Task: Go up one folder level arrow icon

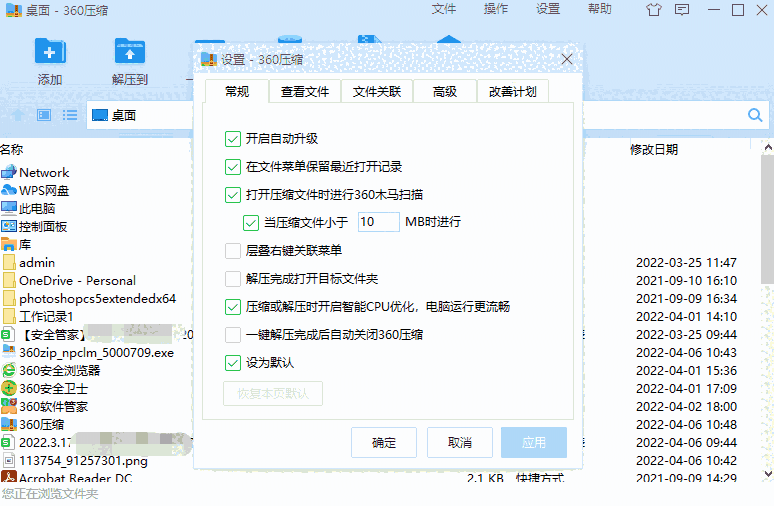Action: click(x=18, y=115)
